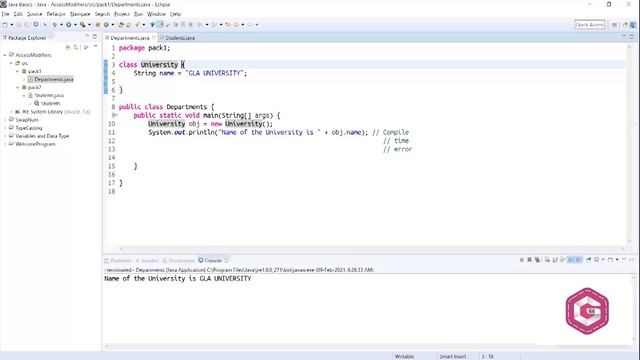Collapse all in Package Explorer toolbar

pyautogui.click(x=68, y=47)
